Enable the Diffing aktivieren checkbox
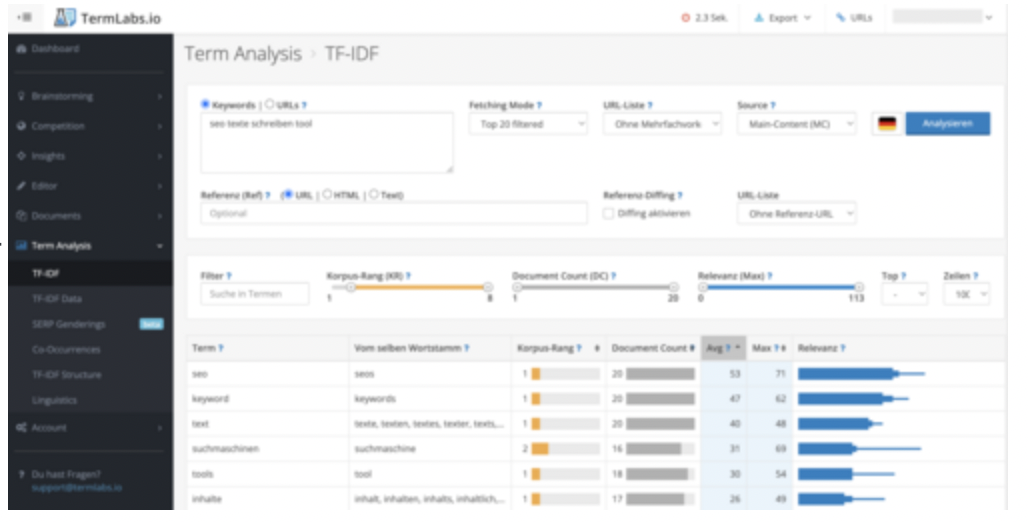1028x522 pixels. click(608, 213)
